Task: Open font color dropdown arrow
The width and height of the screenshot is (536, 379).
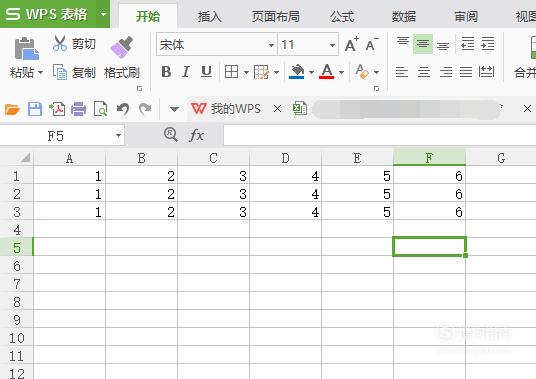Action: 341,72
